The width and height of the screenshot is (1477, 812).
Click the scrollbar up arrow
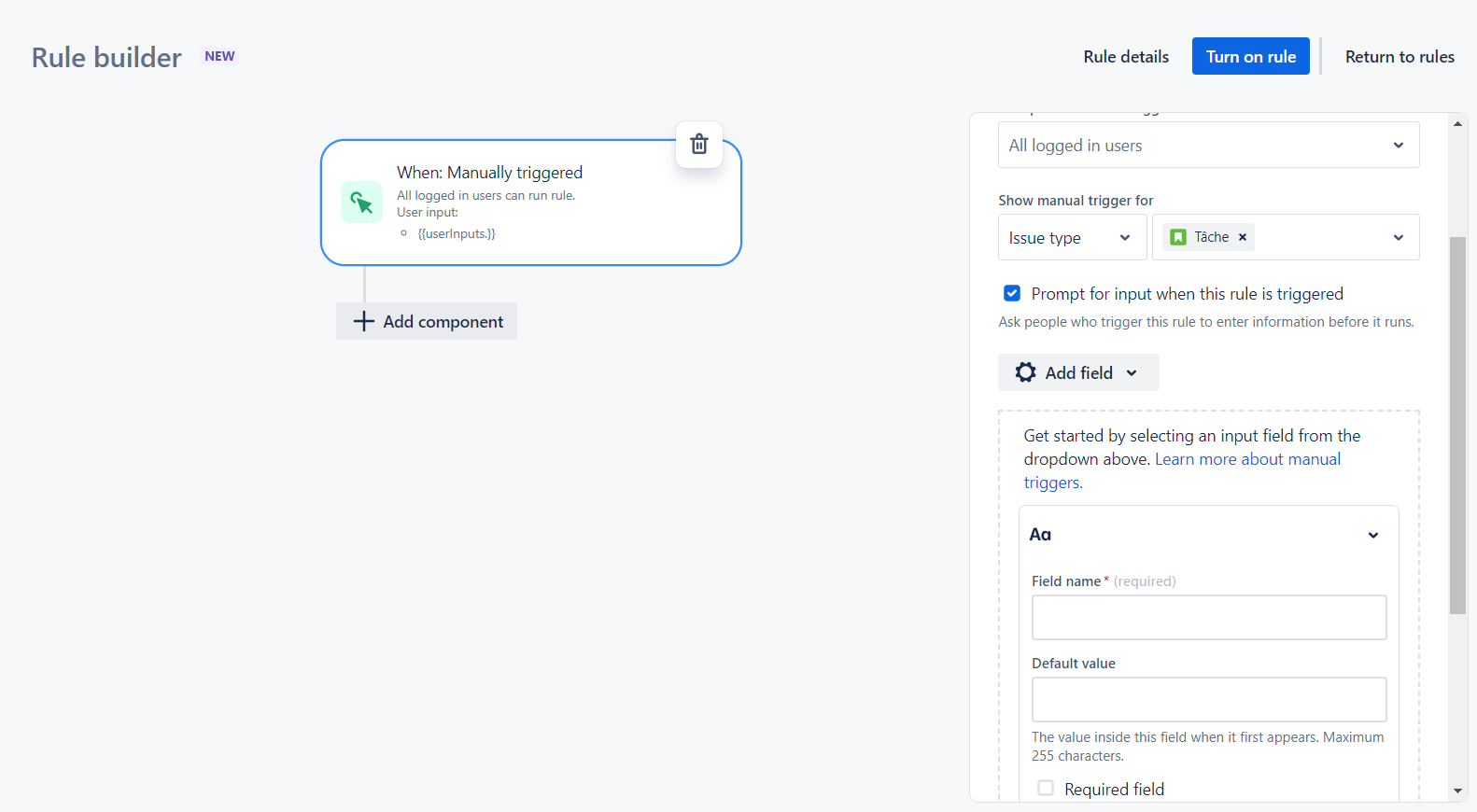1457,123
